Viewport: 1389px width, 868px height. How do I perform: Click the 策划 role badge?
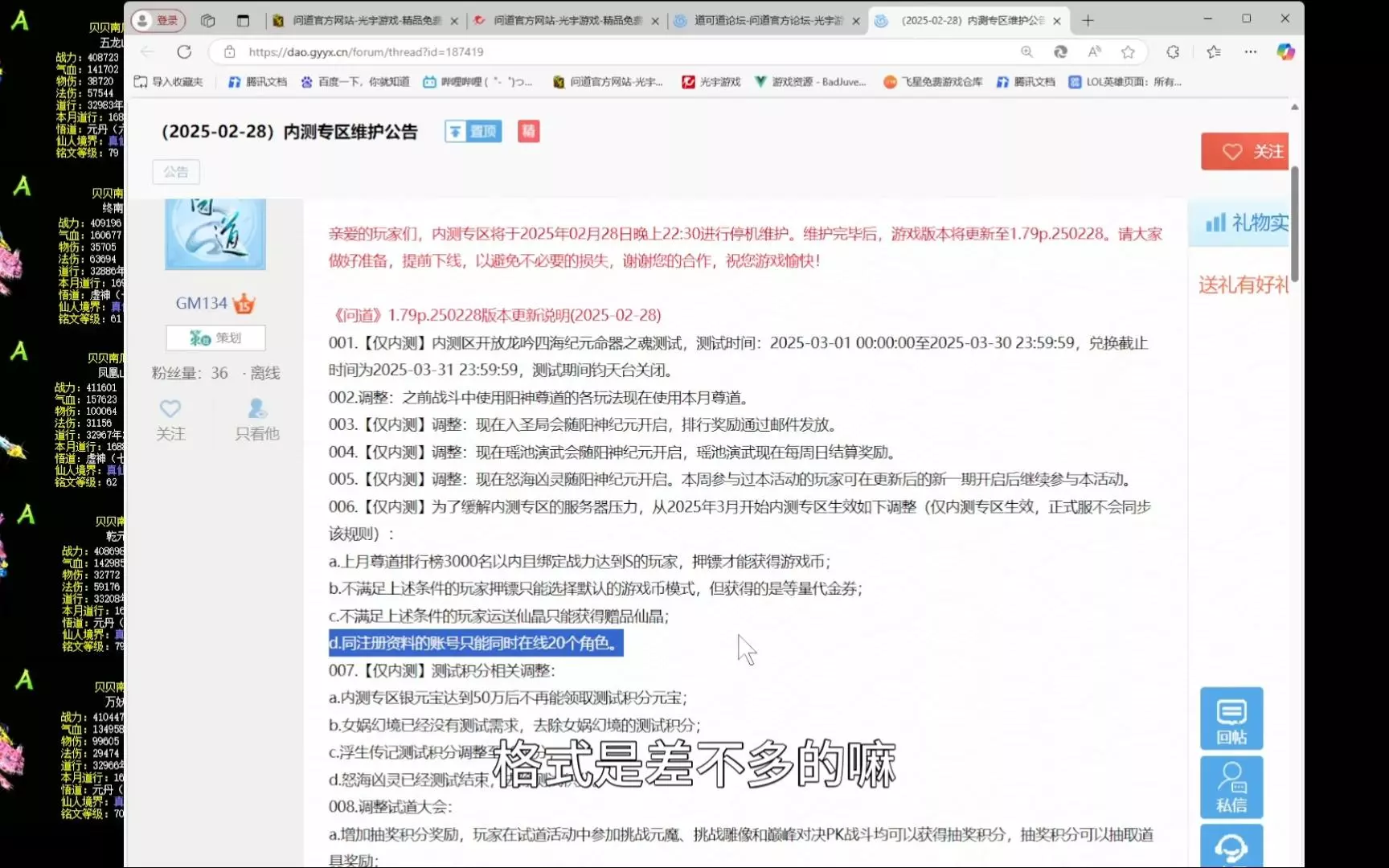point(215,338)
